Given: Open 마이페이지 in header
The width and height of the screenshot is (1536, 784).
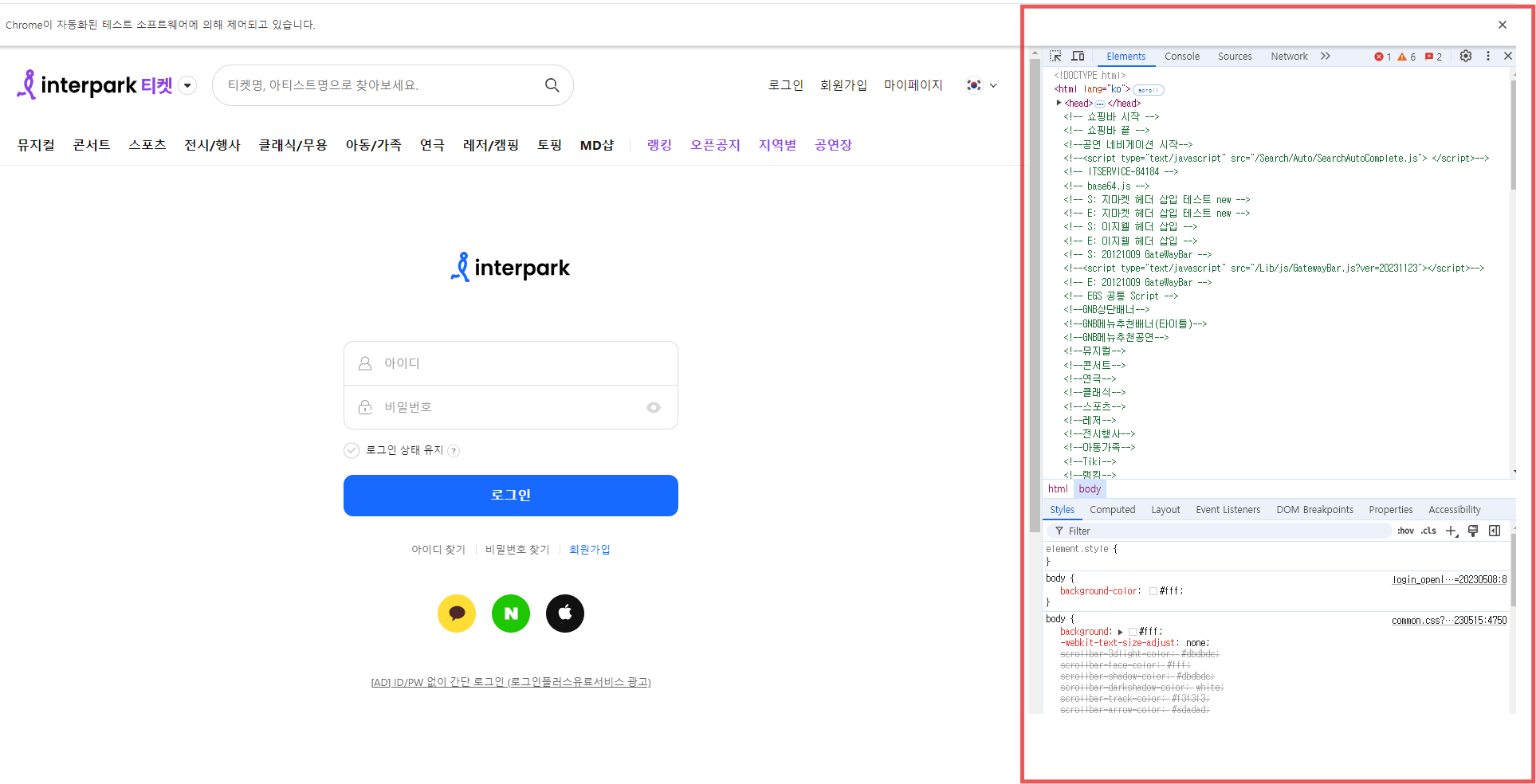Looking at the screenshot, I should (913, 85).
